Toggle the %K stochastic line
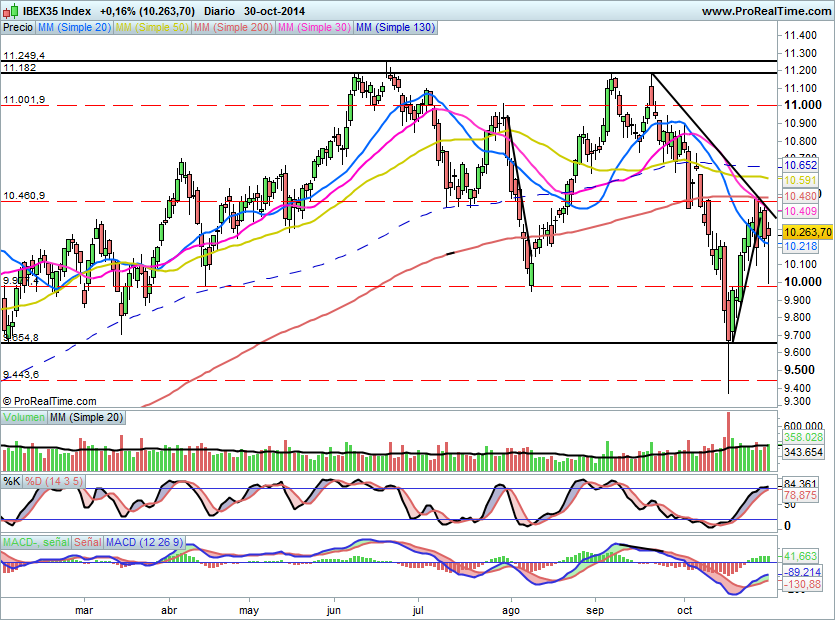835x620 pixels. pyautogui.click(x=13, y=480)
